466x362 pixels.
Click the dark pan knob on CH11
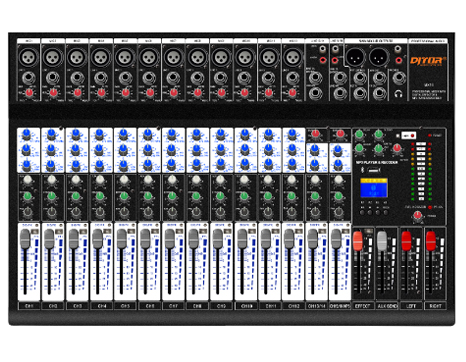(x=268, y=212)
